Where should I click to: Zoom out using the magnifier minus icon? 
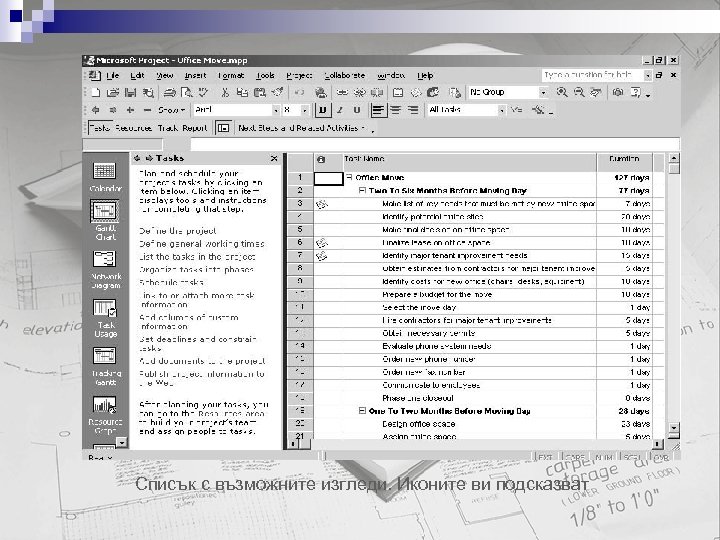579,93
